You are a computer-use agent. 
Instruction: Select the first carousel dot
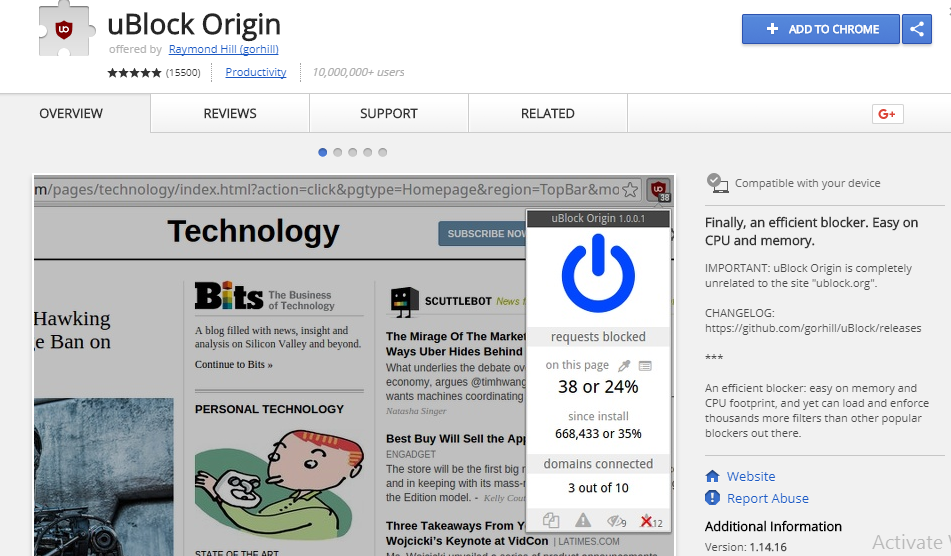pyautogui.click(x=323, y=152)
